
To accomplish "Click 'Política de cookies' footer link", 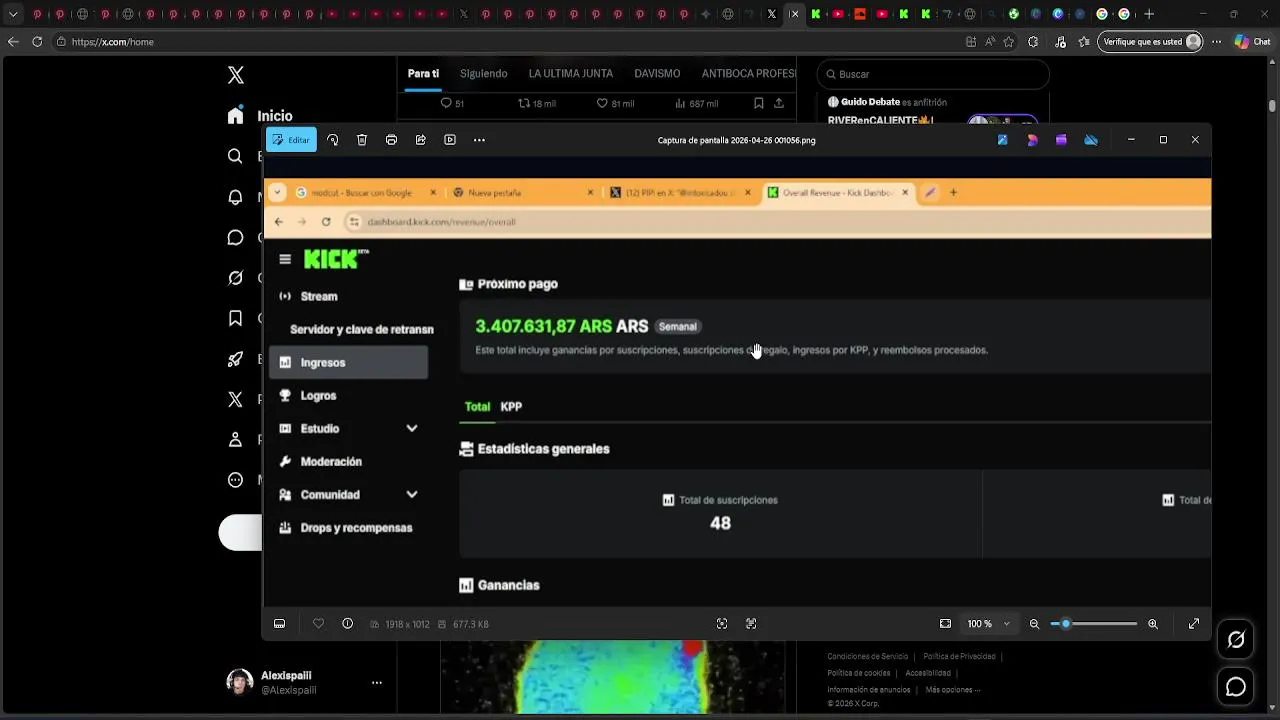I will pyautogui.click(x=859, y=673).
